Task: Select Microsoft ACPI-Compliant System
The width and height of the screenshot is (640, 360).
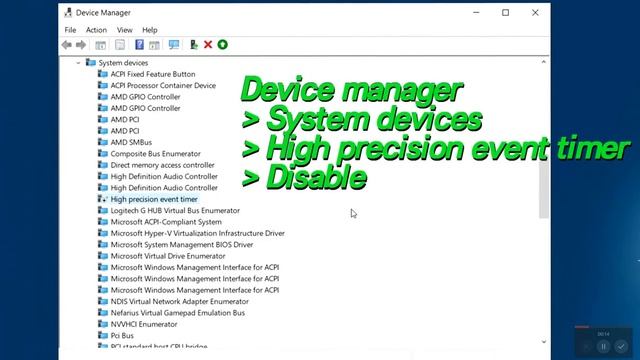Action: [166, 222]
